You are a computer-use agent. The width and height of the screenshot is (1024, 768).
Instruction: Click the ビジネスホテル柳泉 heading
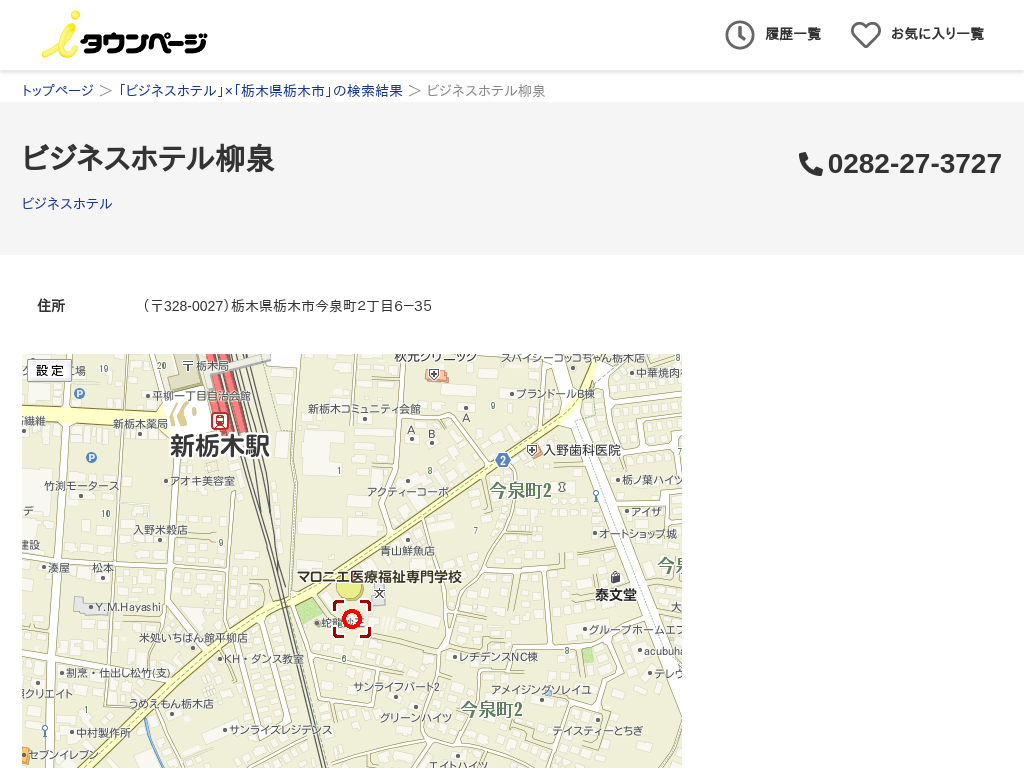[x=148, y=159]
